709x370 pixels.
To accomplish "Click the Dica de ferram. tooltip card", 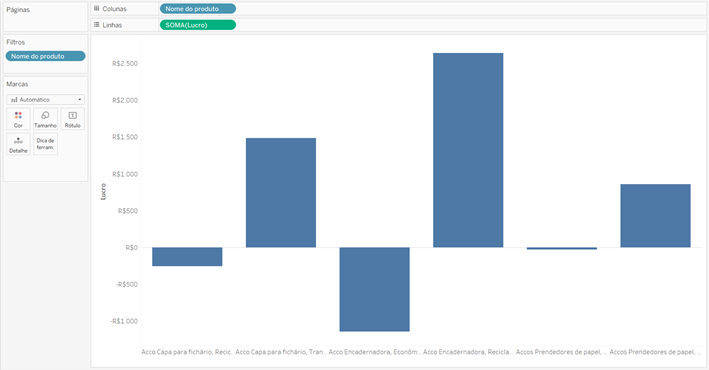I will point(45,144).
